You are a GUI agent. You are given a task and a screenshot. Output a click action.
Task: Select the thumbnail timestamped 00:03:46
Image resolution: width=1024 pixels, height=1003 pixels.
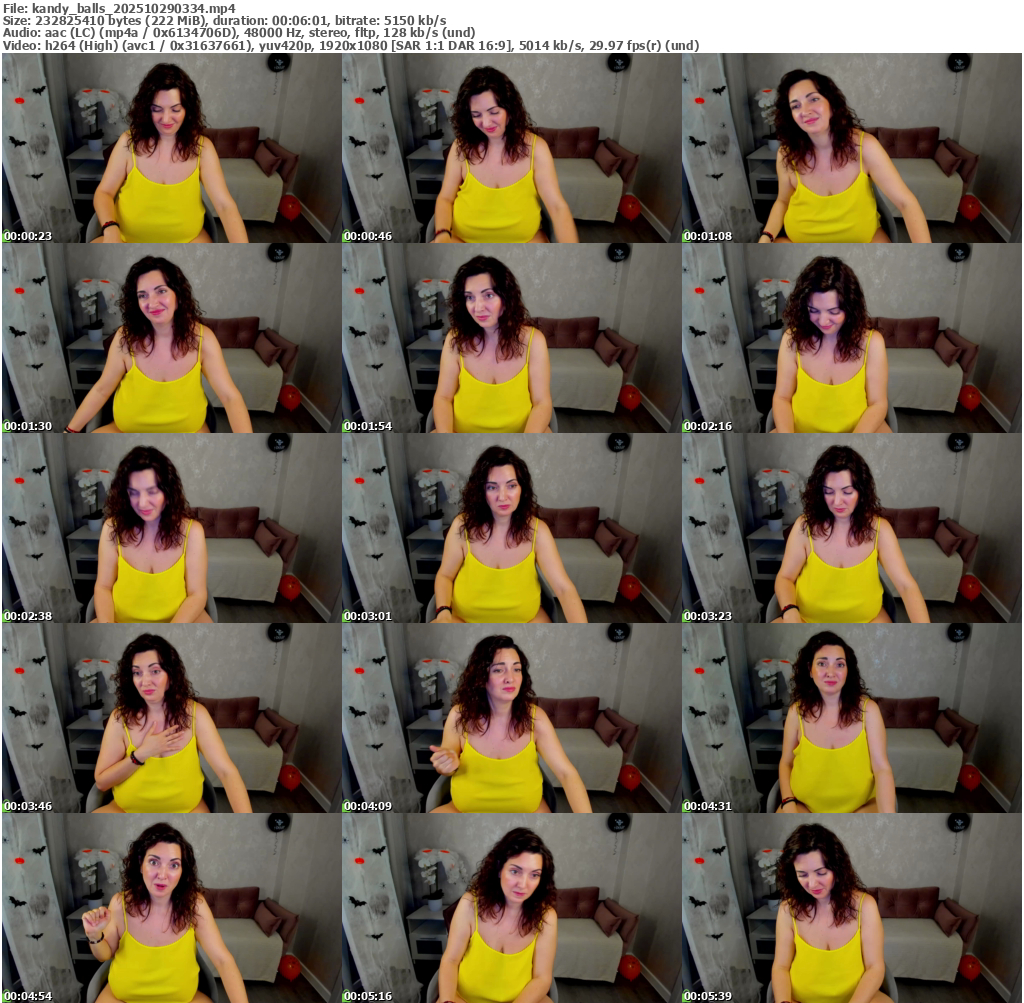[171, 718]
